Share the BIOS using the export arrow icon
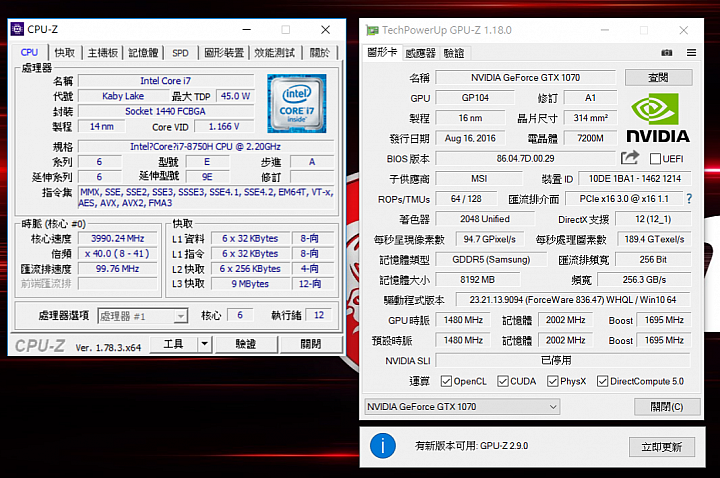The width and height of the screenshot is (720, 478). tap(630, 158)
